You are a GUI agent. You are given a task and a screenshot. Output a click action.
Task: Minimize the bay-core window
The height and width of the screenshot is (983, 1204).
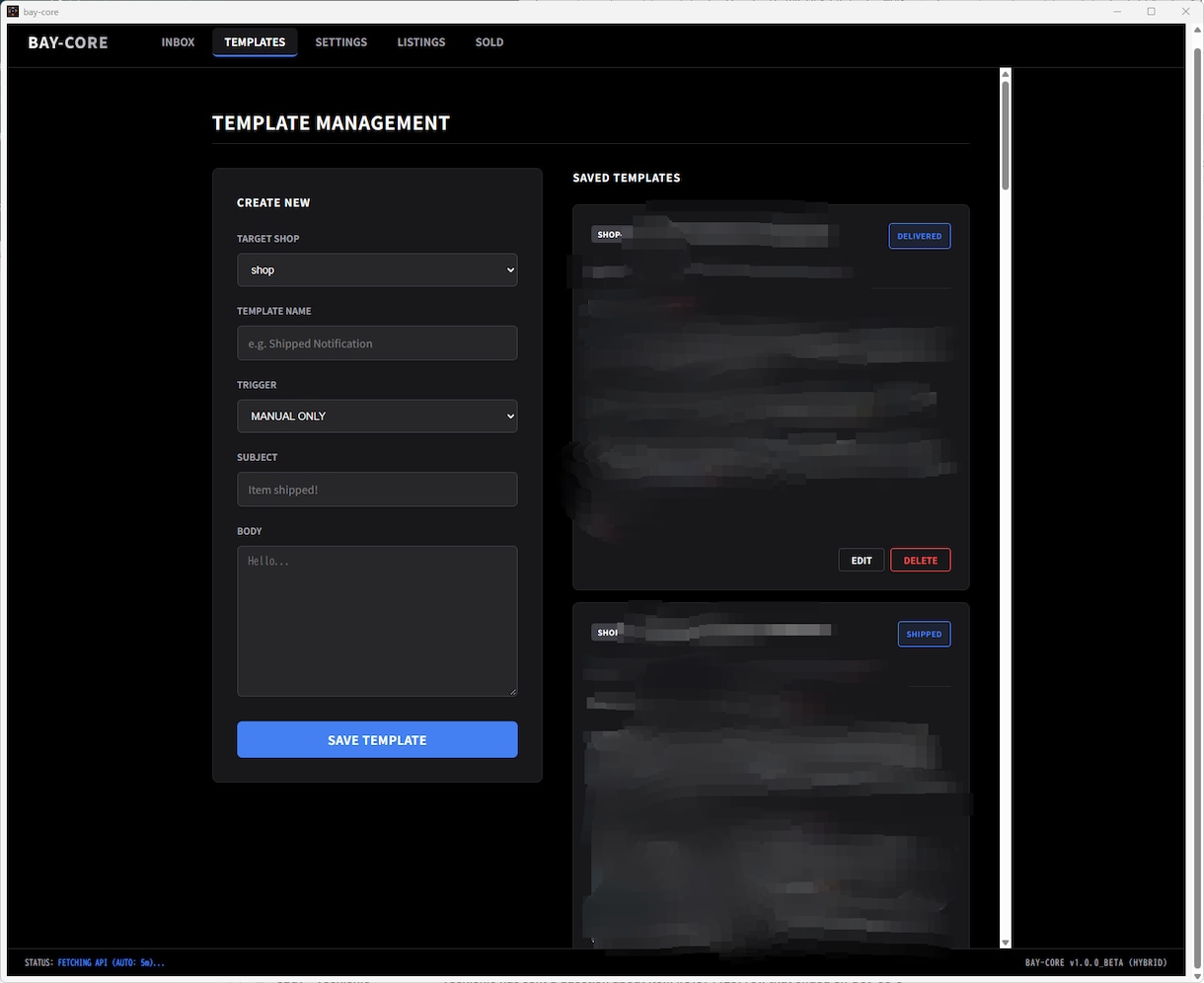tap(1117, 12)
